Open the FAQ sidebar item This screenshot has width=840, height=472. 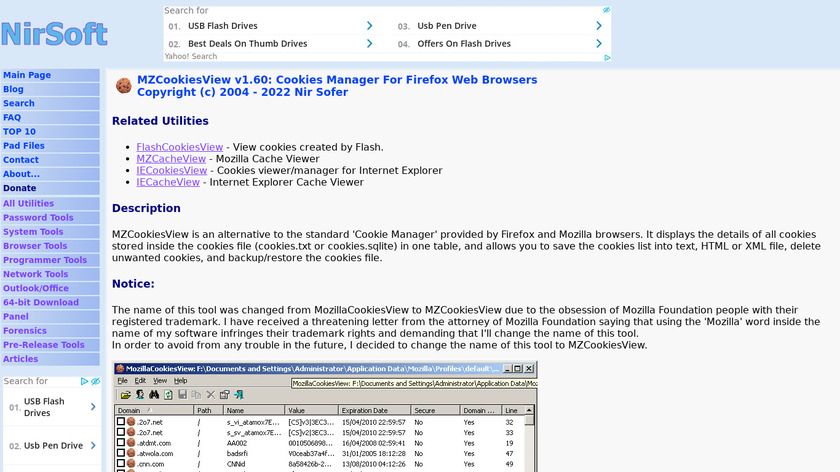pyautogui.click(x=50, y=117)
